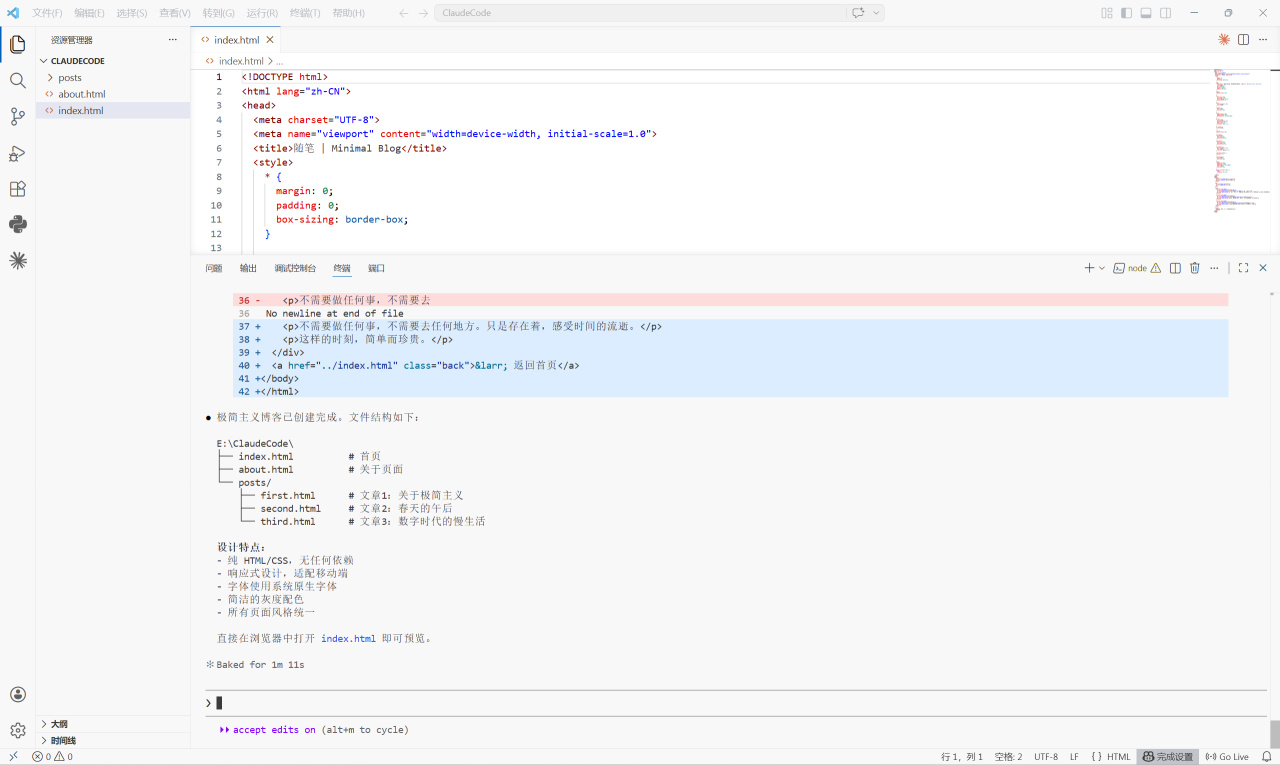1280x765 pixels.
Task: Select the index.html editor tab
Action: [x=236, y=40]
